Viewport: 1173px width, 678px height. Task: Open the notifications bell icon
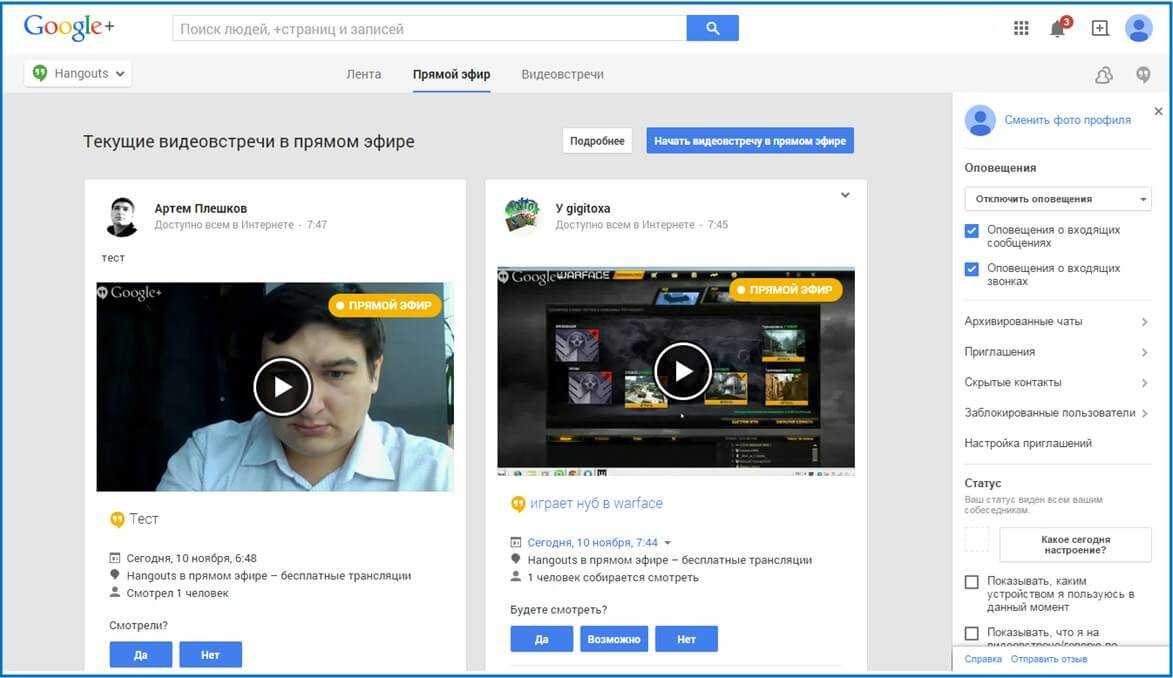pyautogui.click(x=1058, y=29)
